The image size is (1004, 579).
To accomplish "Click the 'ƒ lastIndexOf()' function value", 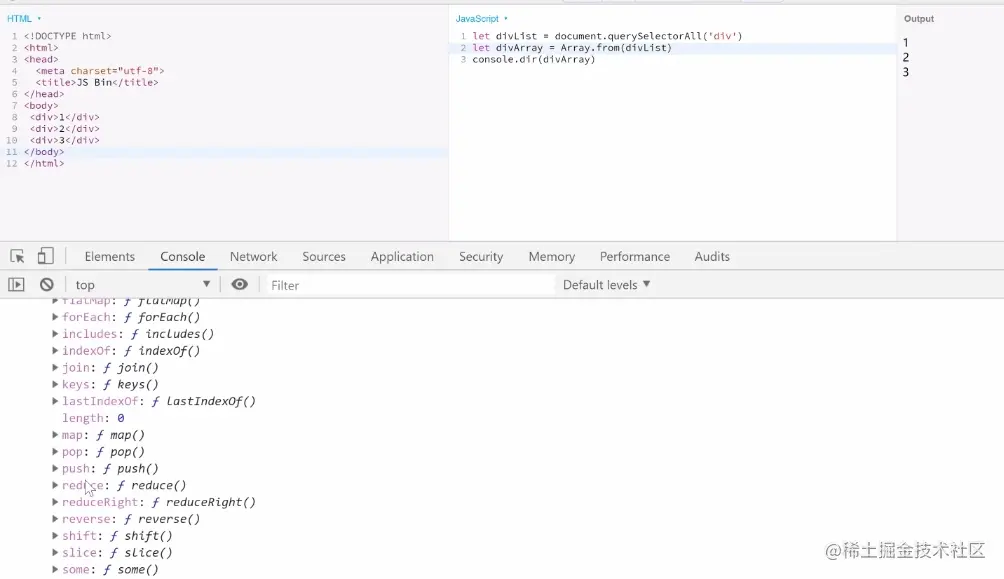I will [x=204, y=401].
